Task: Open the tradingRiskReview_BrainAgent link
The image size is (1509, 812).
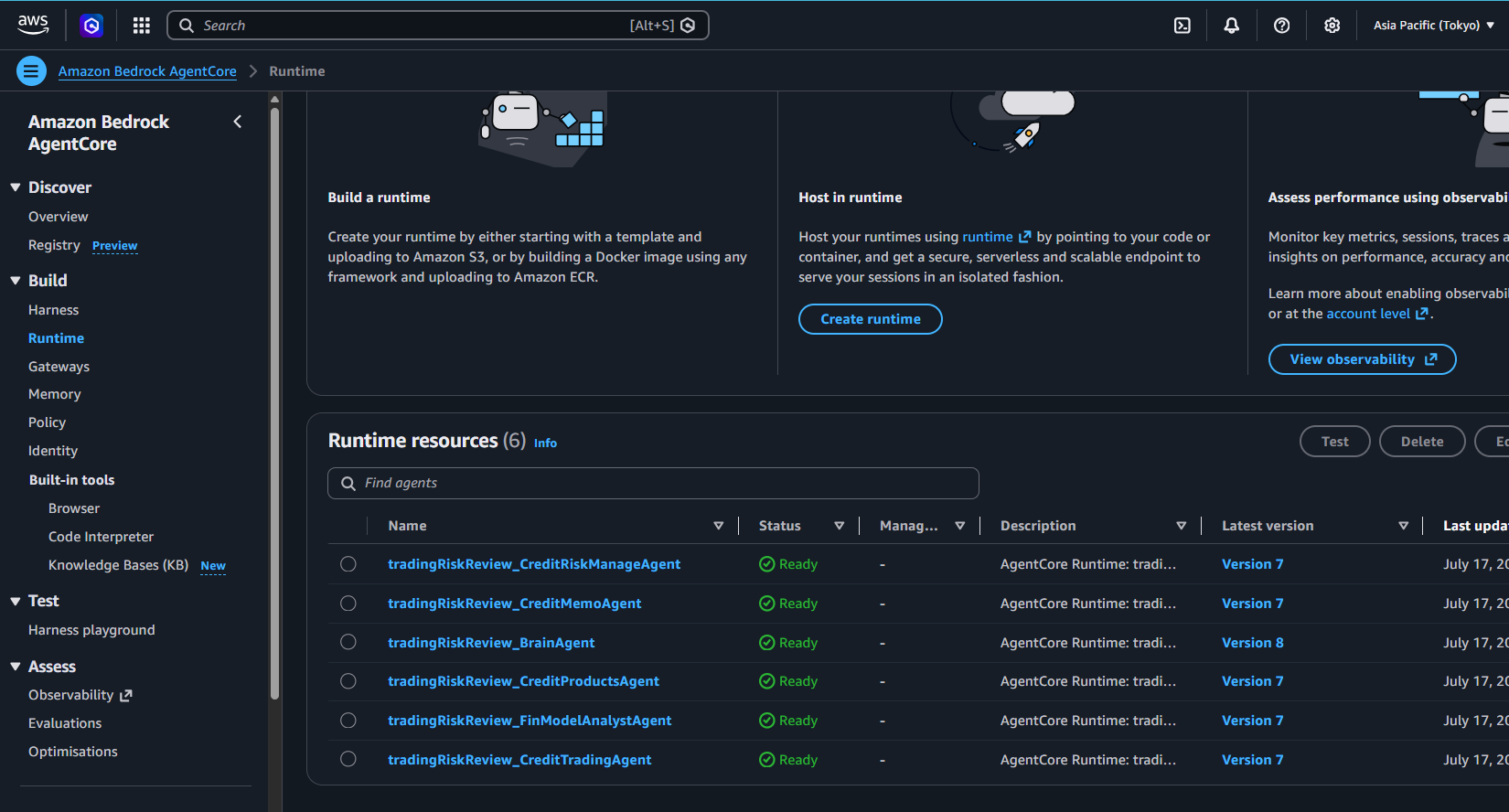Action: pyautogui.click(x=491, y=643)
